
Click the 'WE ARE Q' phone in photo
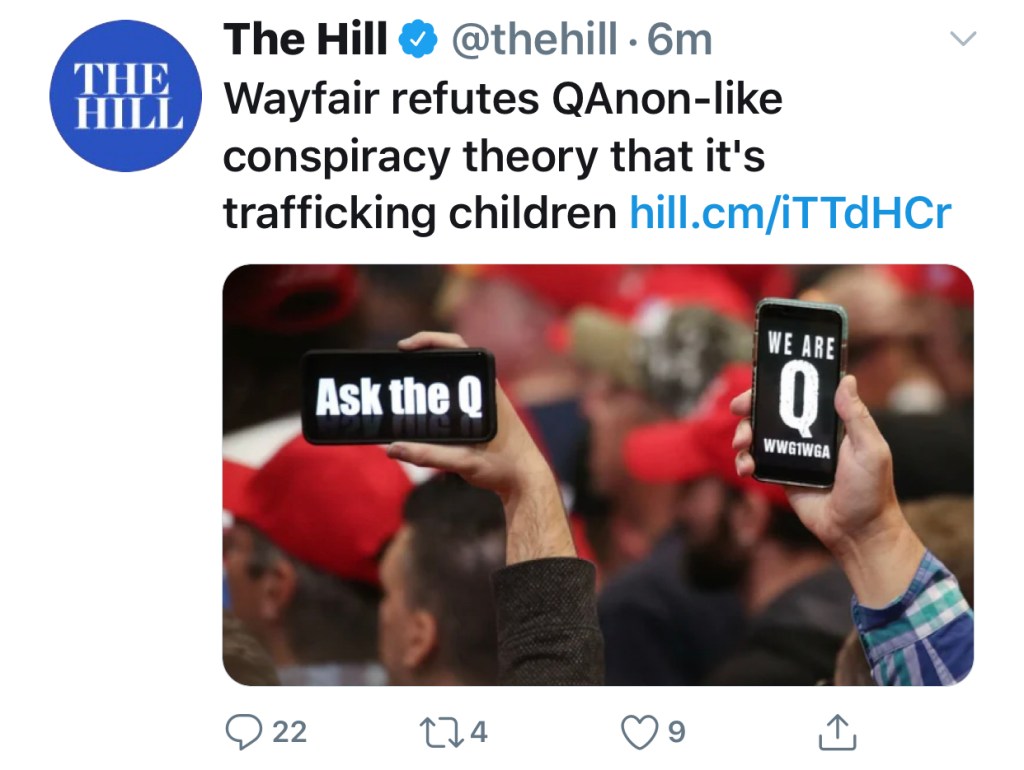coord(800,392)
